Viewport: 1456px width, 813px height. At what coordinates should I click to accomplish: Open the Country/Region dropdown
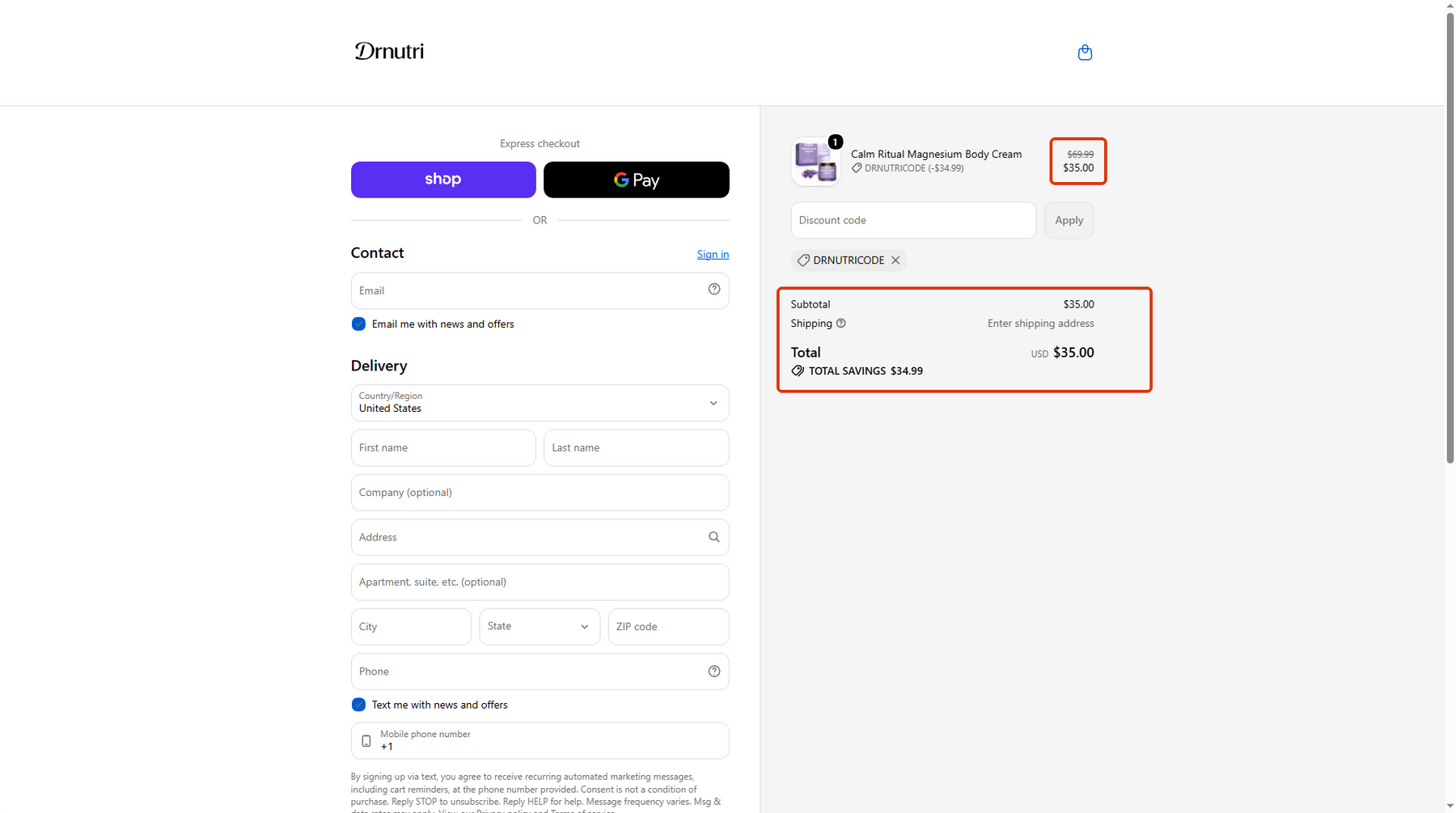tap(540, 403)
